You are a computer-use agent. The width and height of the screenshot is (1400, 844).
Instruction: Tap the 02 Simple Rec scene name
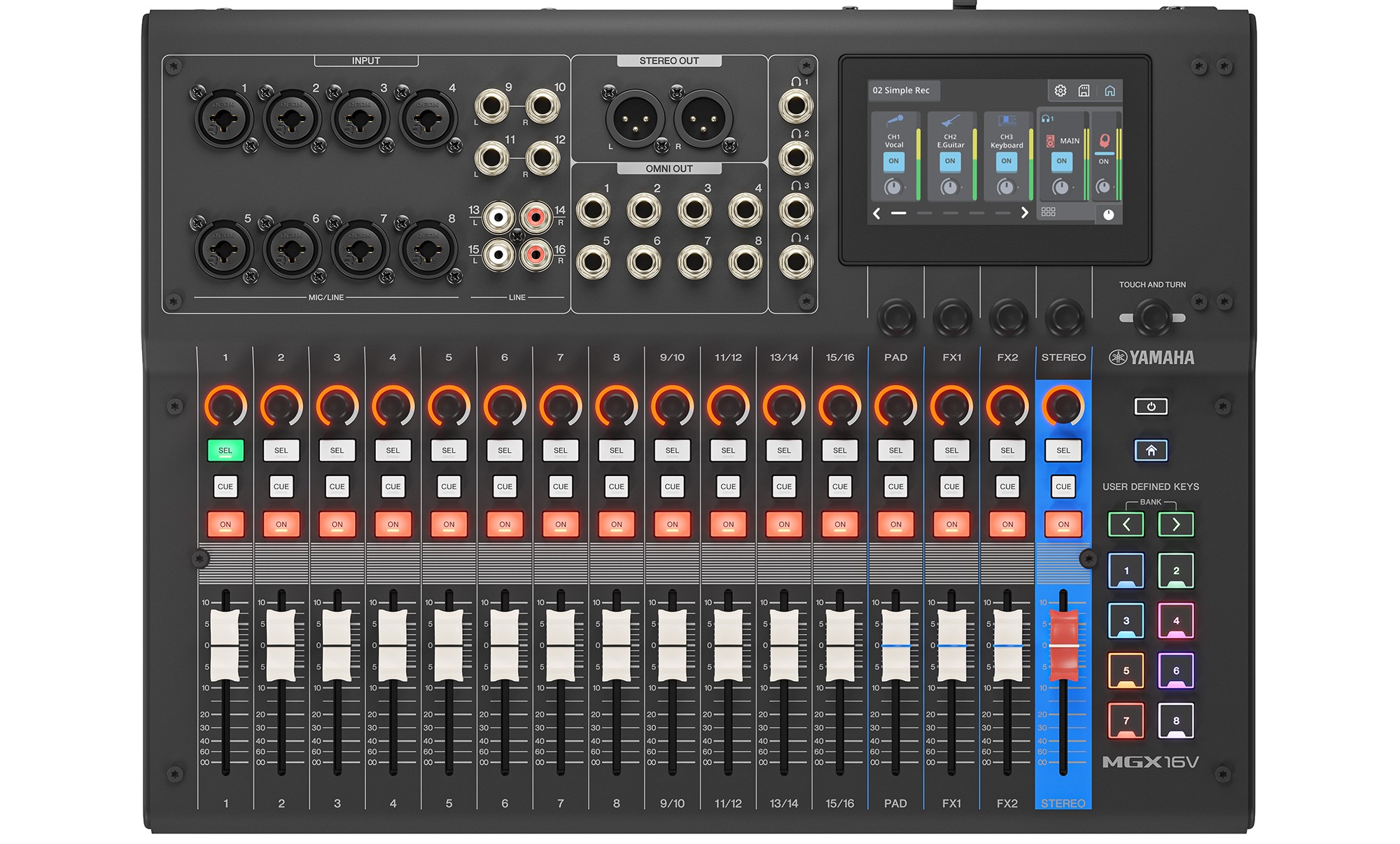[901, 90]
